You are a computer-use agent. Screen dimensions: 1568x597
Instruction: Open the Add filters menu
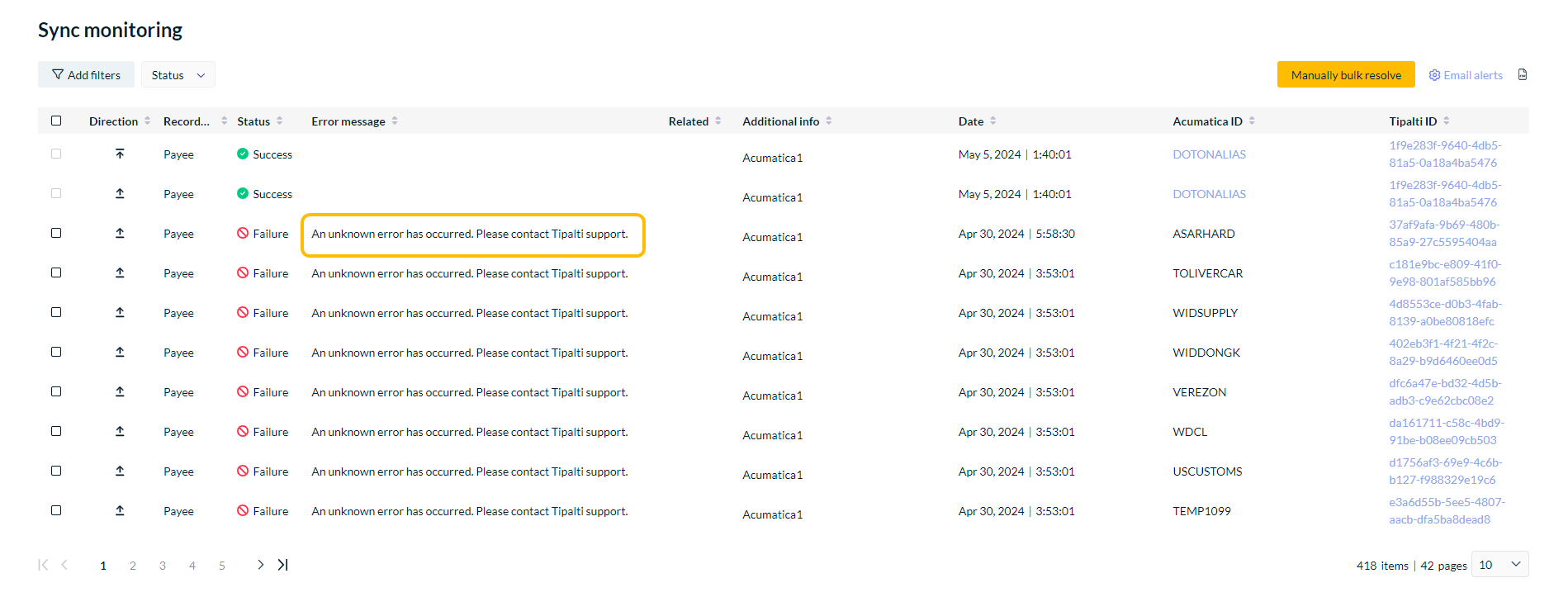pos(86,75)
